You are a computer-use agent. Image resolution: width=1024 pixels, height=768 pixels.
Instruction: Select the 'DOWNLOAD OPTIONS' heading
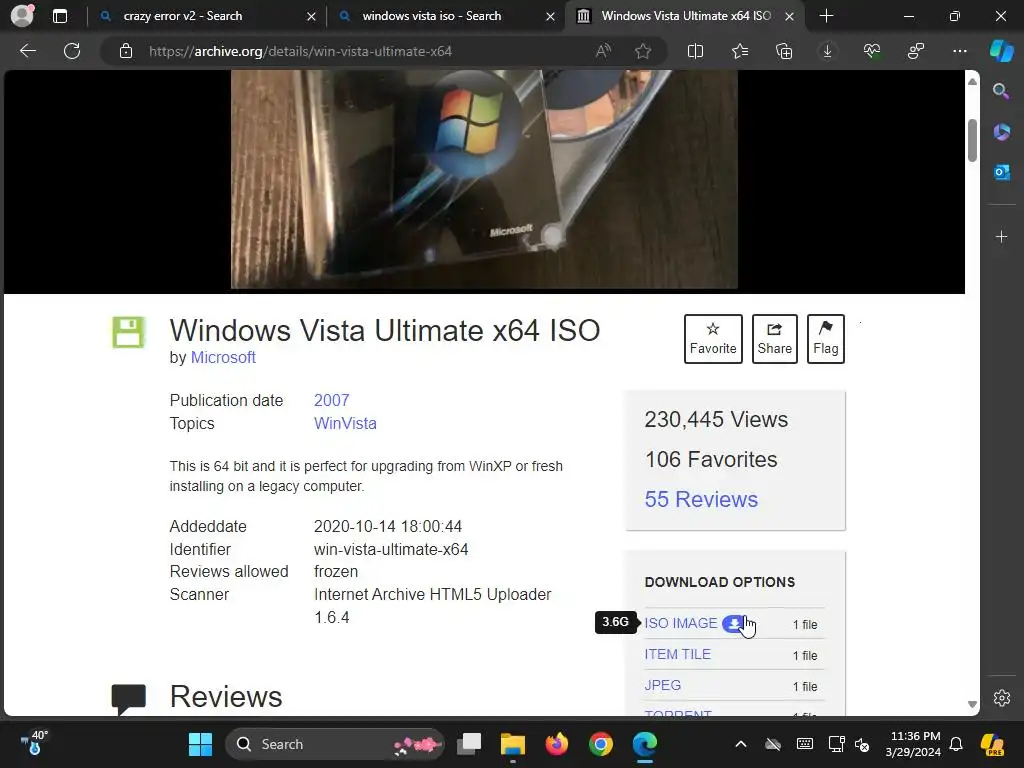point(720,583)
